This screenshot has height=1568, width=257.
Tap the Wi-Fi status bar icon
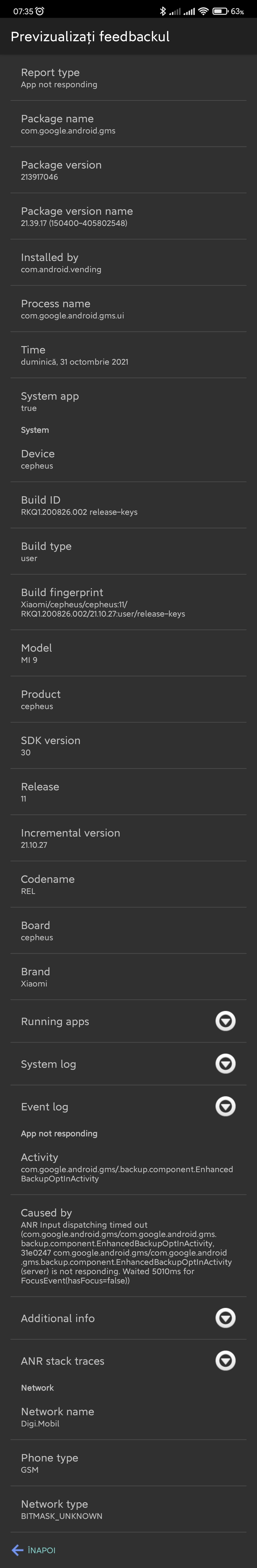(x=203, y=11)
